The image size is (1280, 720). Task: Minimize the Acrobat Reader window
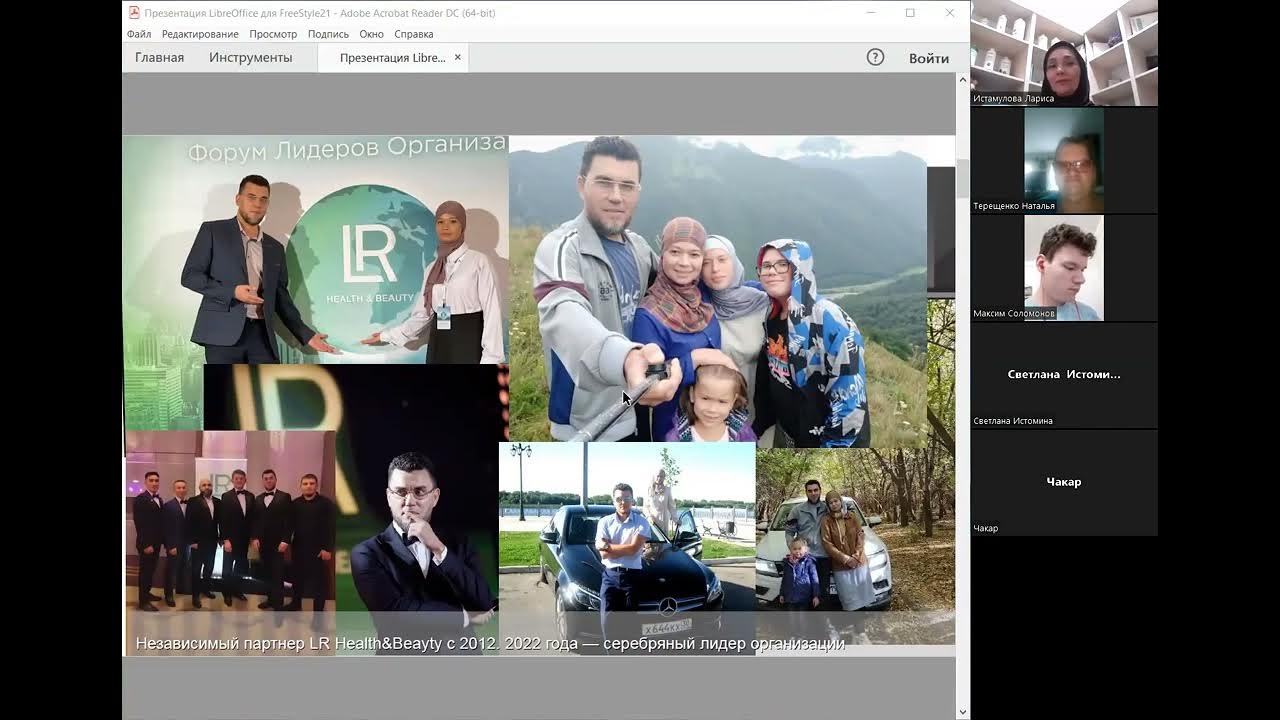(x=870, y=13)
